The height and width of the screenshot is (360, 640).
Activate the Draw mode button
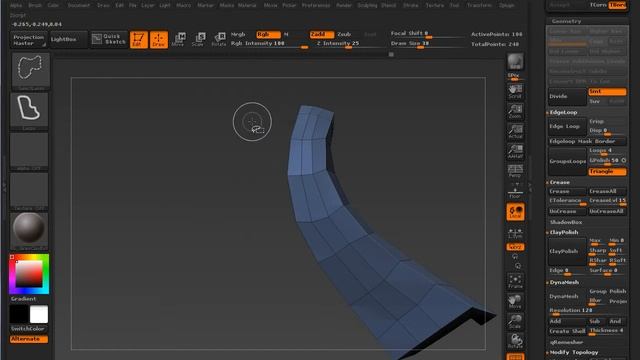click(x=159, y=40)
